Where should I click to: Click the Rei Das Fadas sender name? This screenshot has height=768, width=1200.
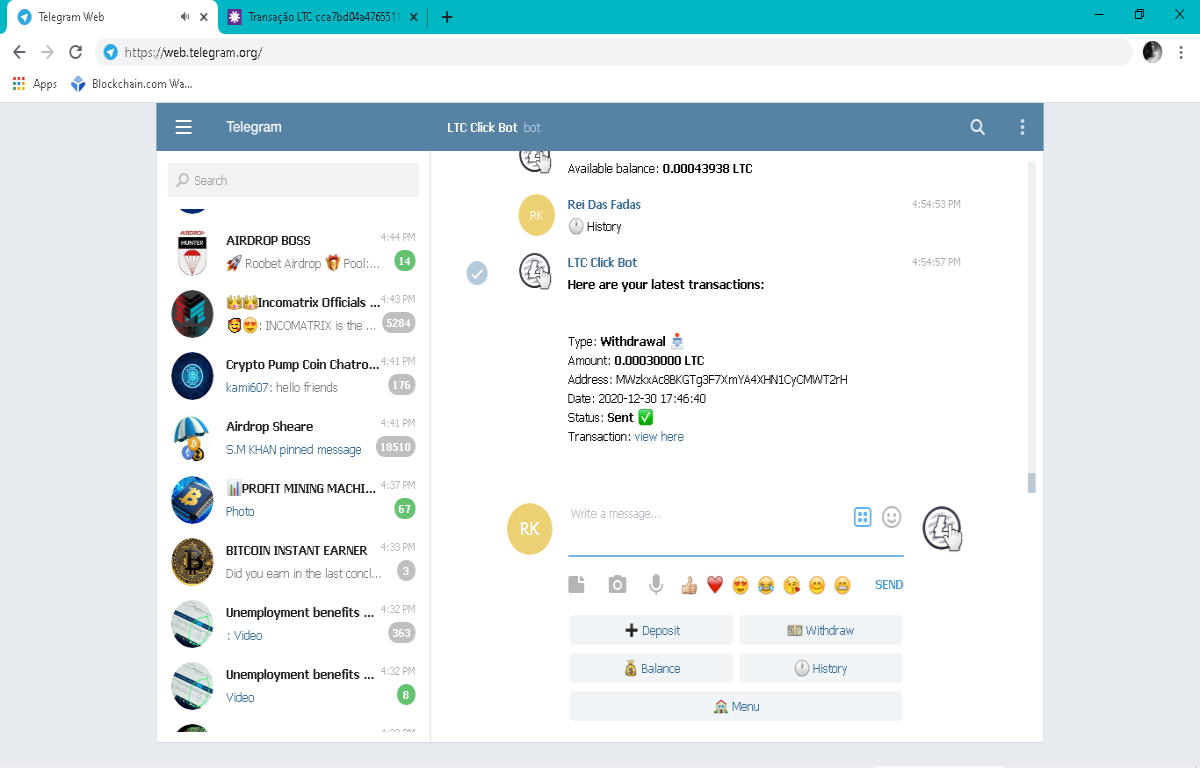(x=604, y=204)
